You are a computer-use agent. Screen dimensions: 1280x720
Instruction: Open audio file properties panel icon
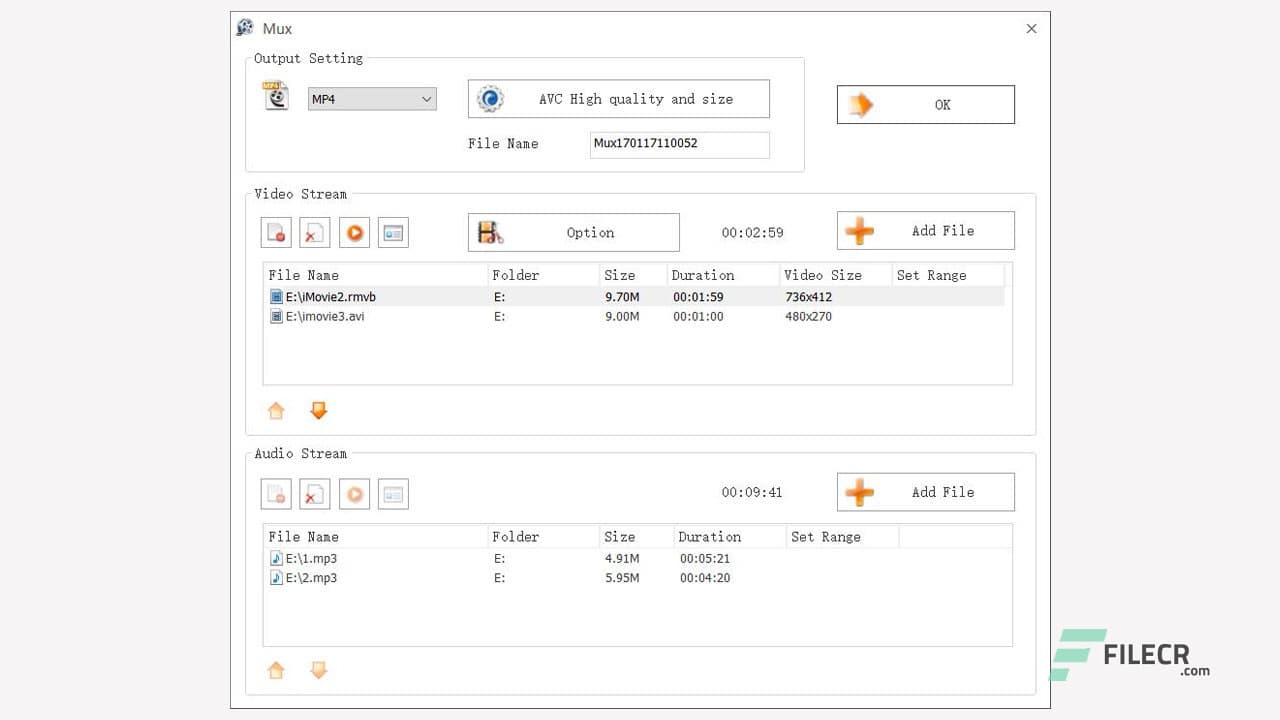point(393,492)
